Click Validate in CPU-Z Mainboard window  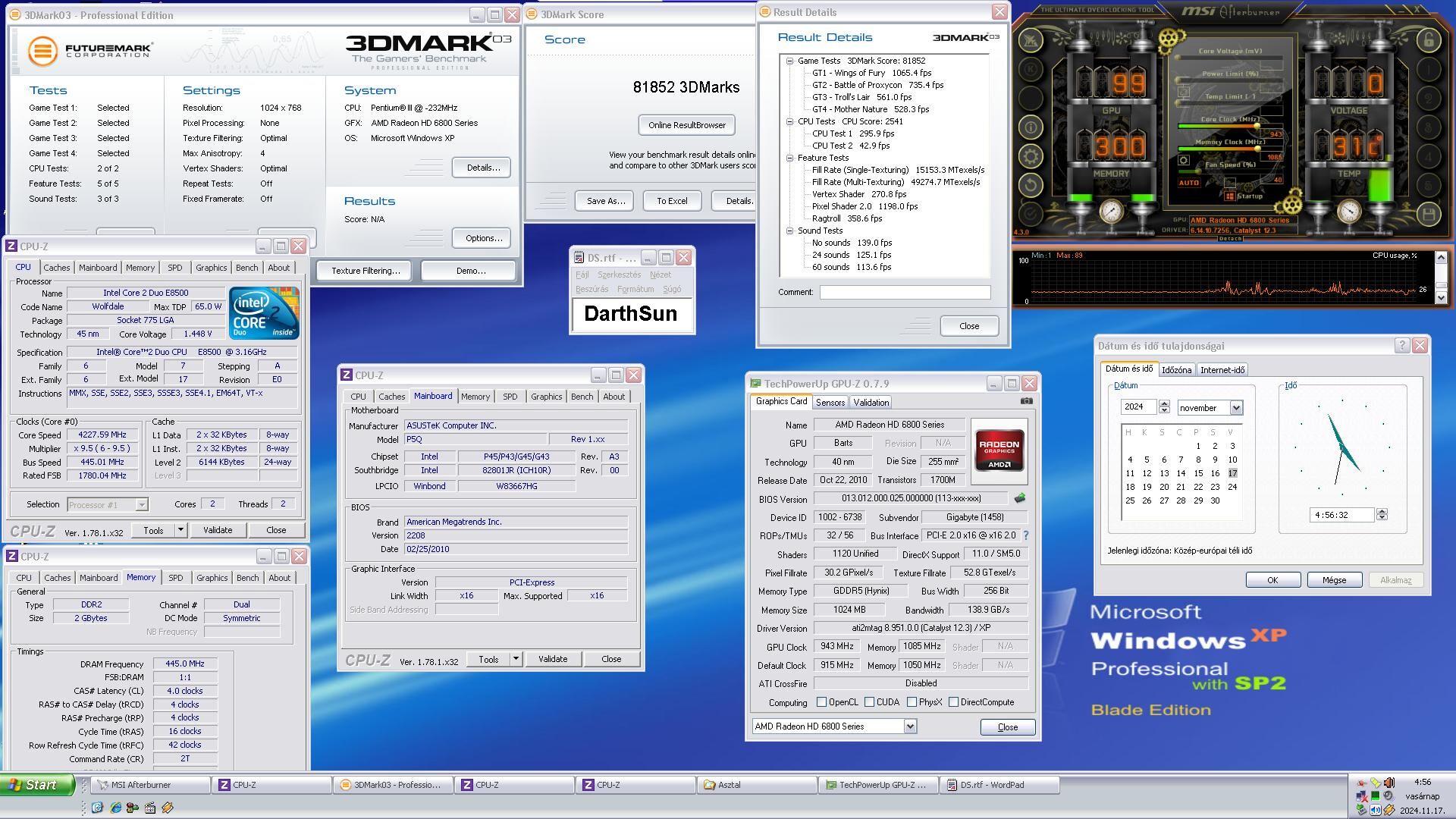click(x=553, y=659)
